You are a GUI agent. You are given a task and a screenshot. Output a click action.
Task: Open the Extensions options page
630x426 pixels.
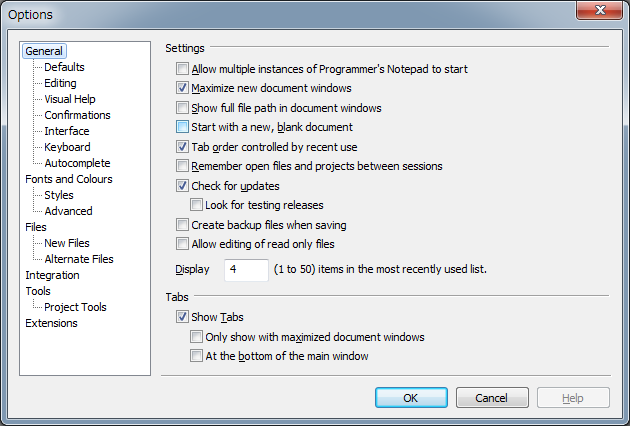click(x=51, y=323)
